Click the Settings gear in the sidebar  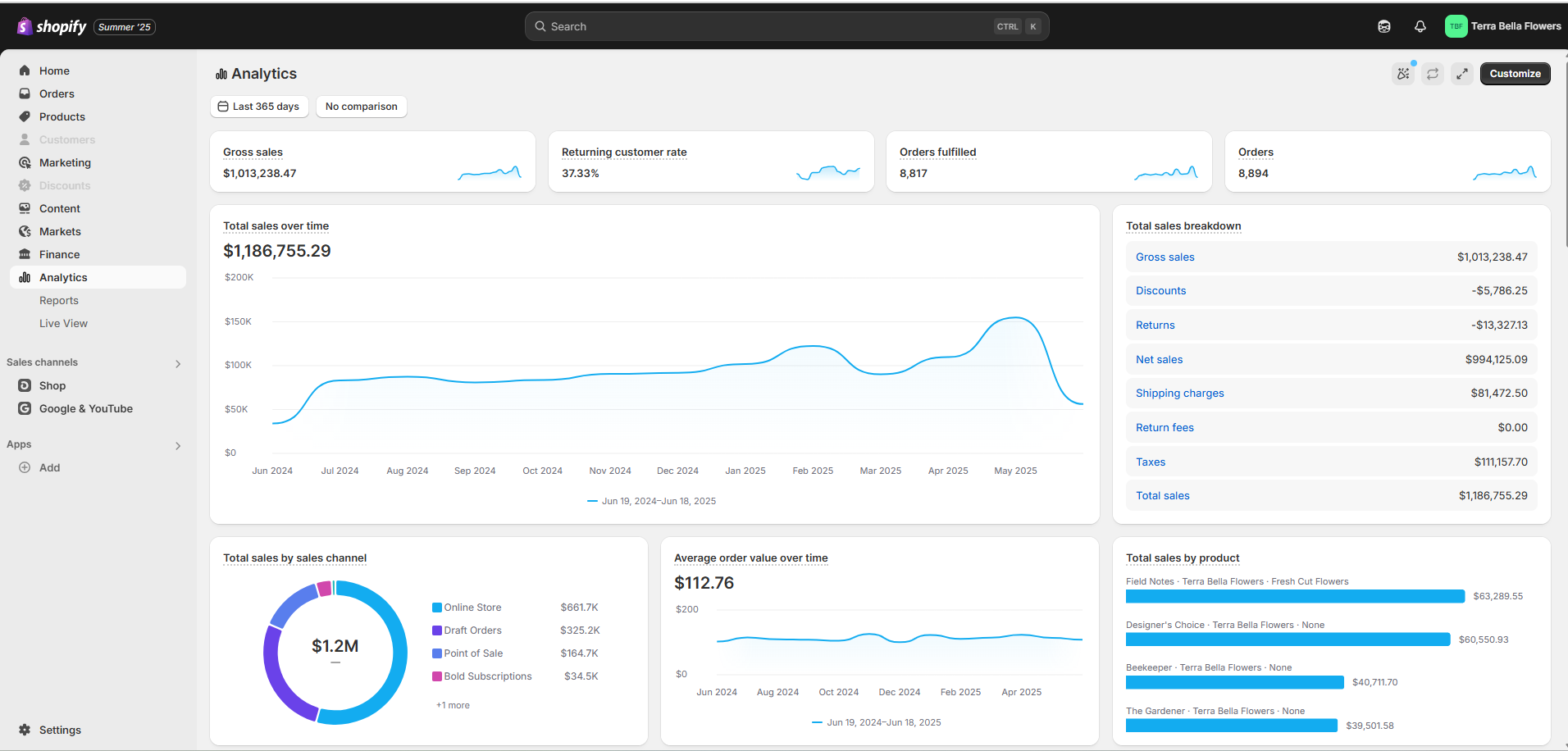25,730
